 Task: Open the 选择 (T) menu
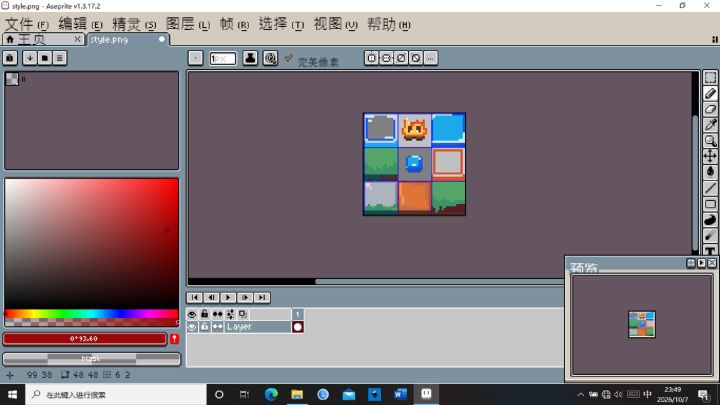tap(281, 24)
